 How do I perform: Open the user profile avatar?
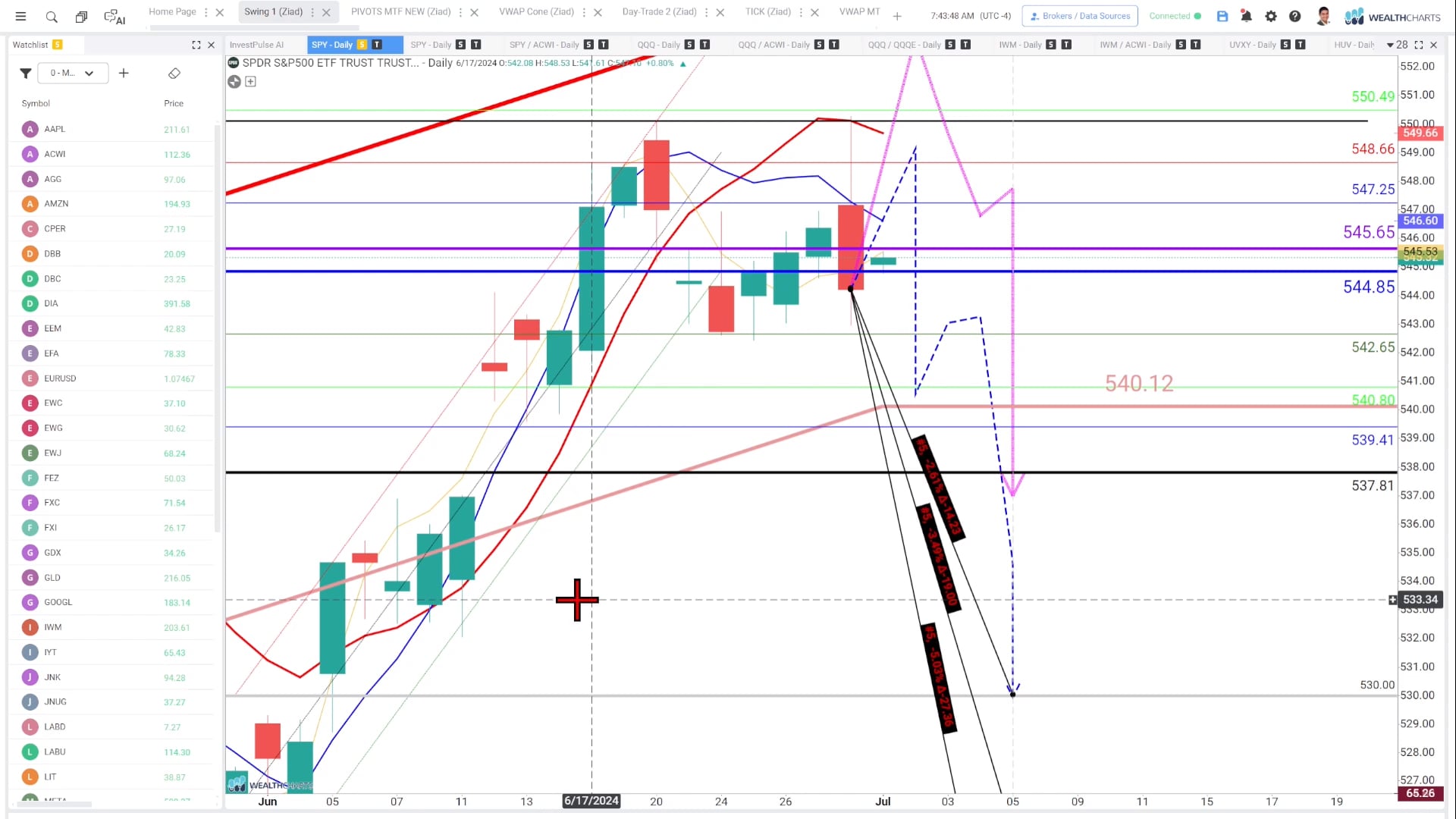[x=1324, y=16]
